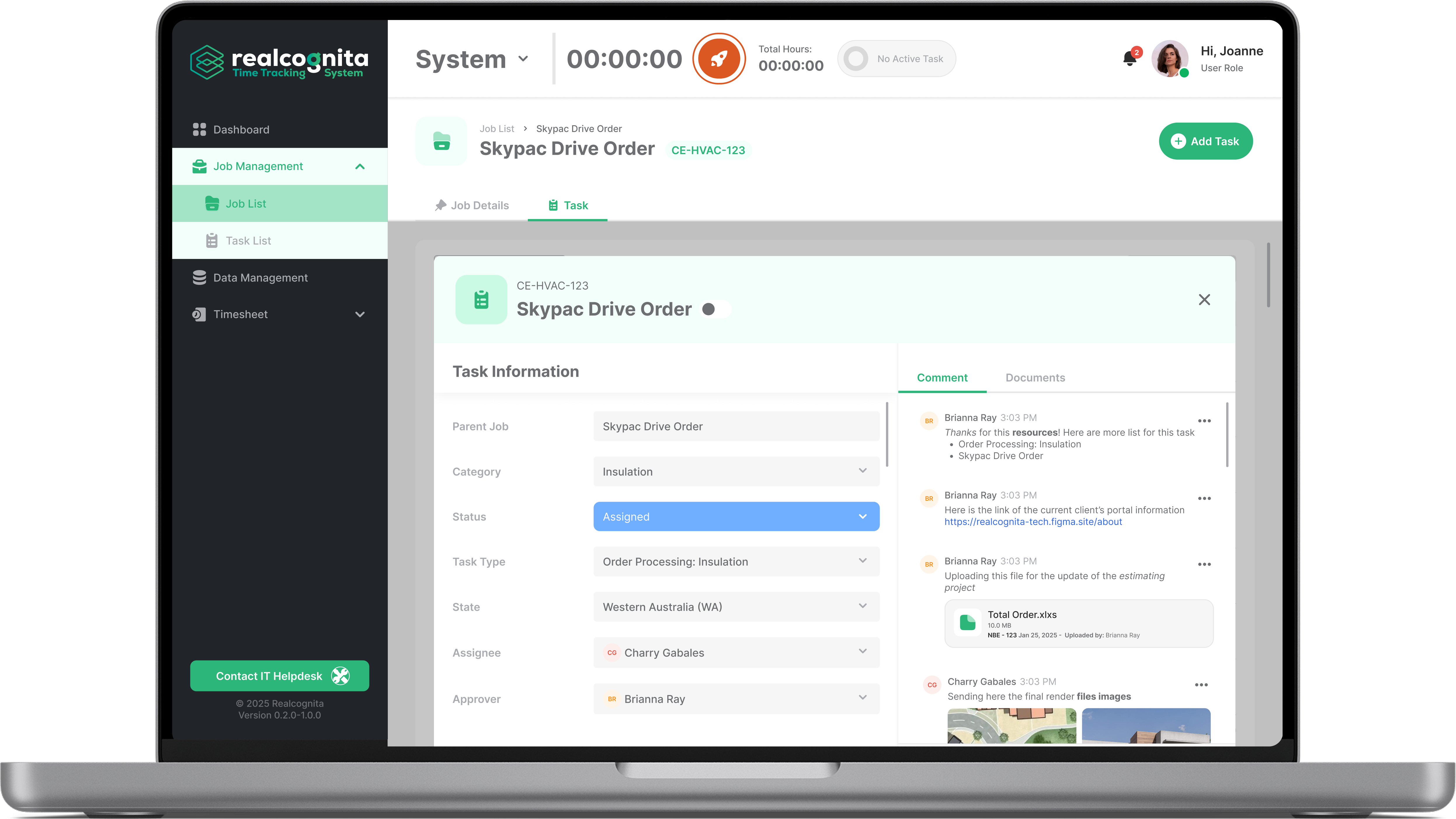Toggle the status switch beside task title

(715, 309)
